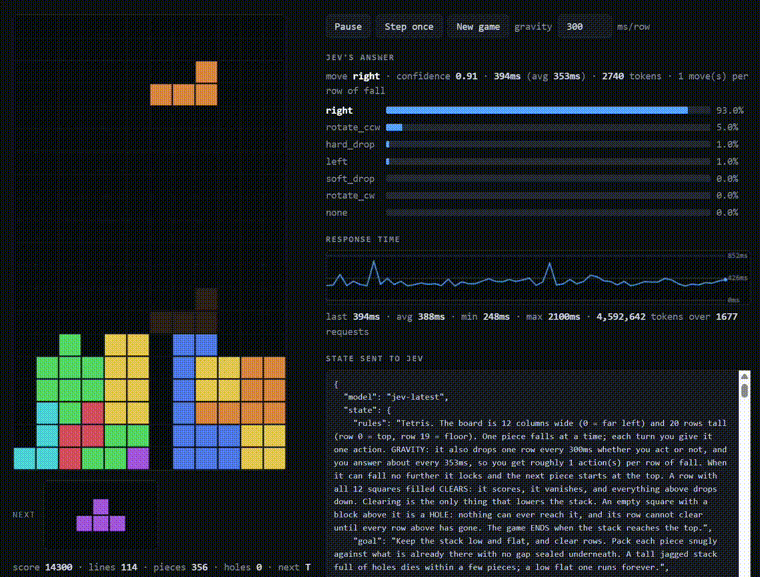Screen dimensions: 760x577
Task: Click the '"model": "jev-latest"' line
Action: 396,397
